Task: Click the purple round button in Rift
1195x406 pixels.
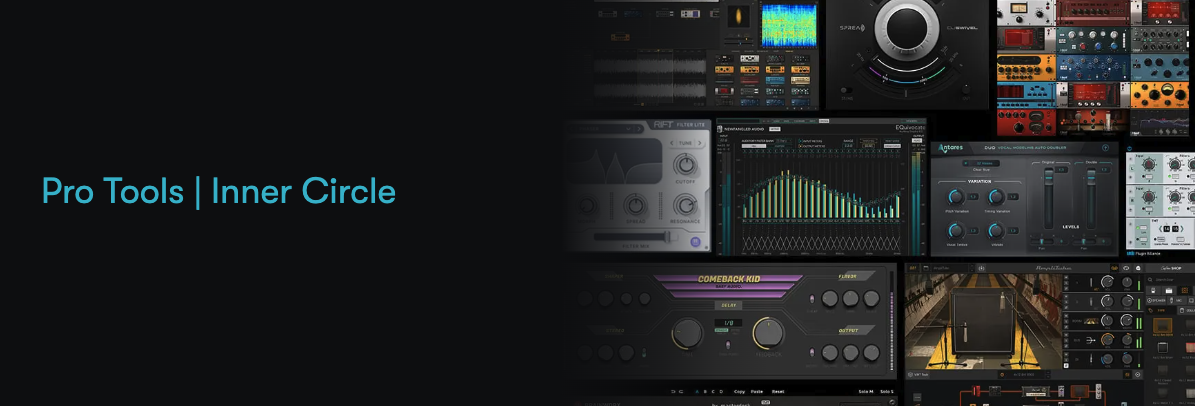Action: pos(695,241)
